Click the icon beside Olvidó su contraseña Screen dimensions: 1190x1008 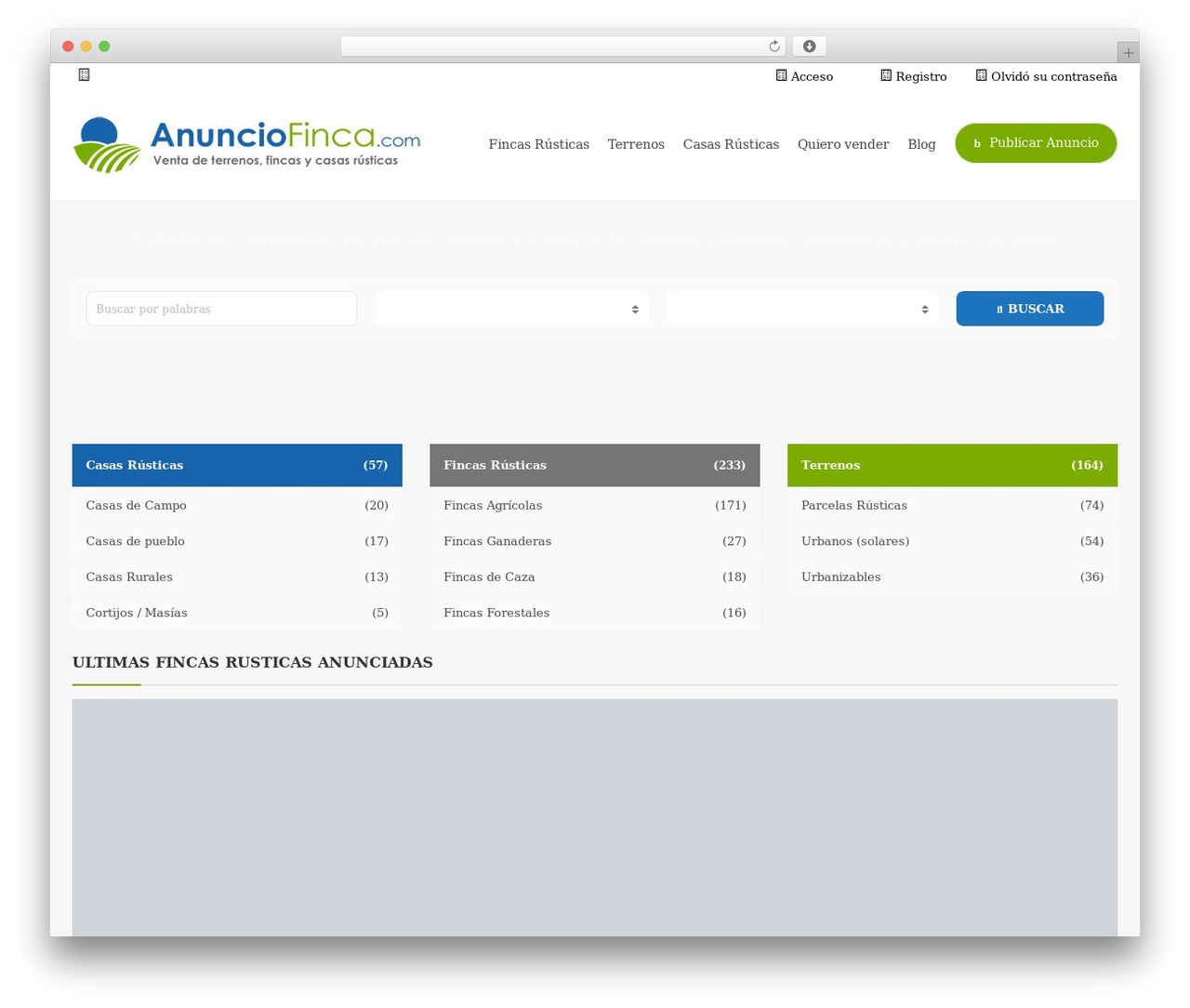[982, 75]
